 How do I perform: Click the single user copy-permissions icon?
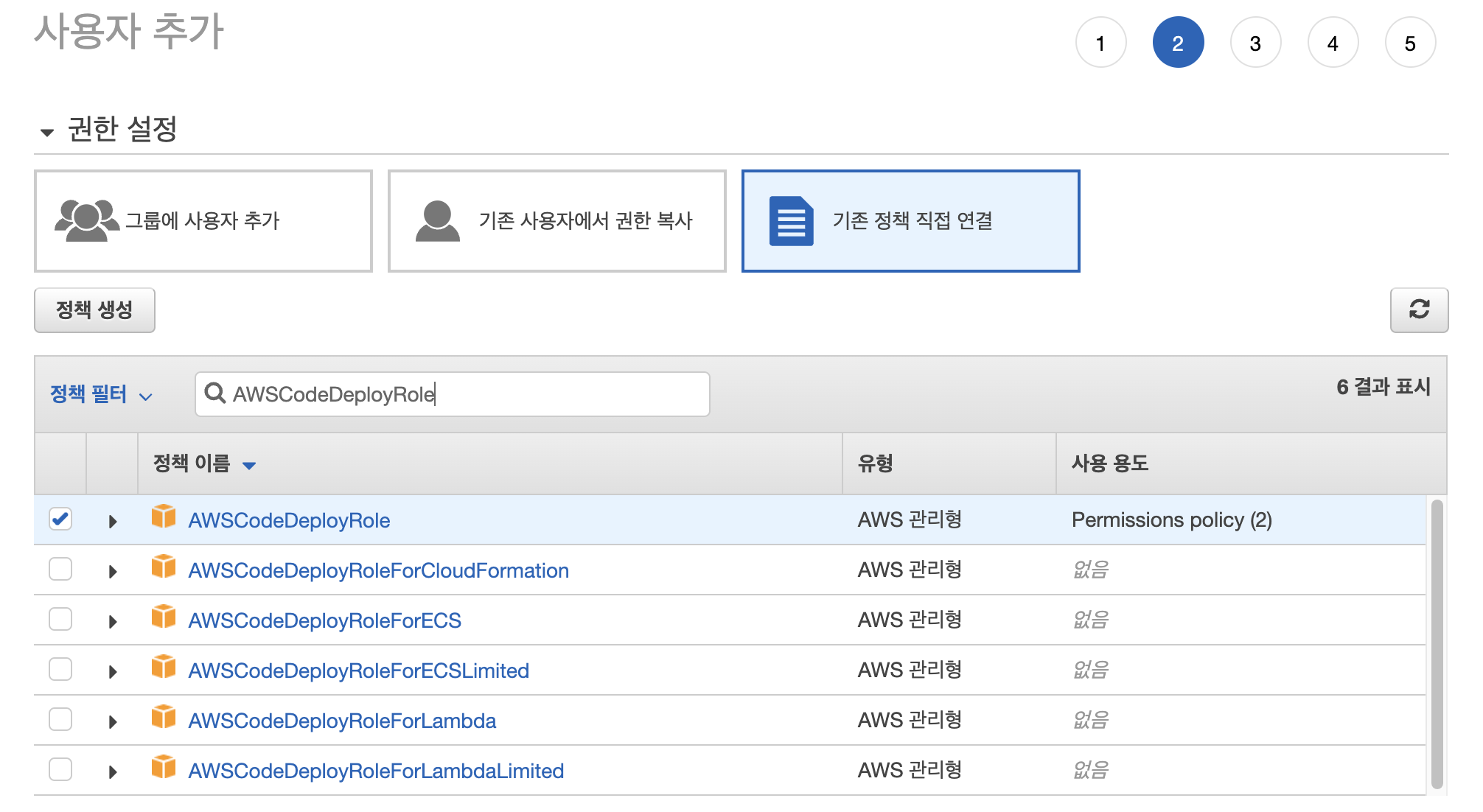coord(437,220)
